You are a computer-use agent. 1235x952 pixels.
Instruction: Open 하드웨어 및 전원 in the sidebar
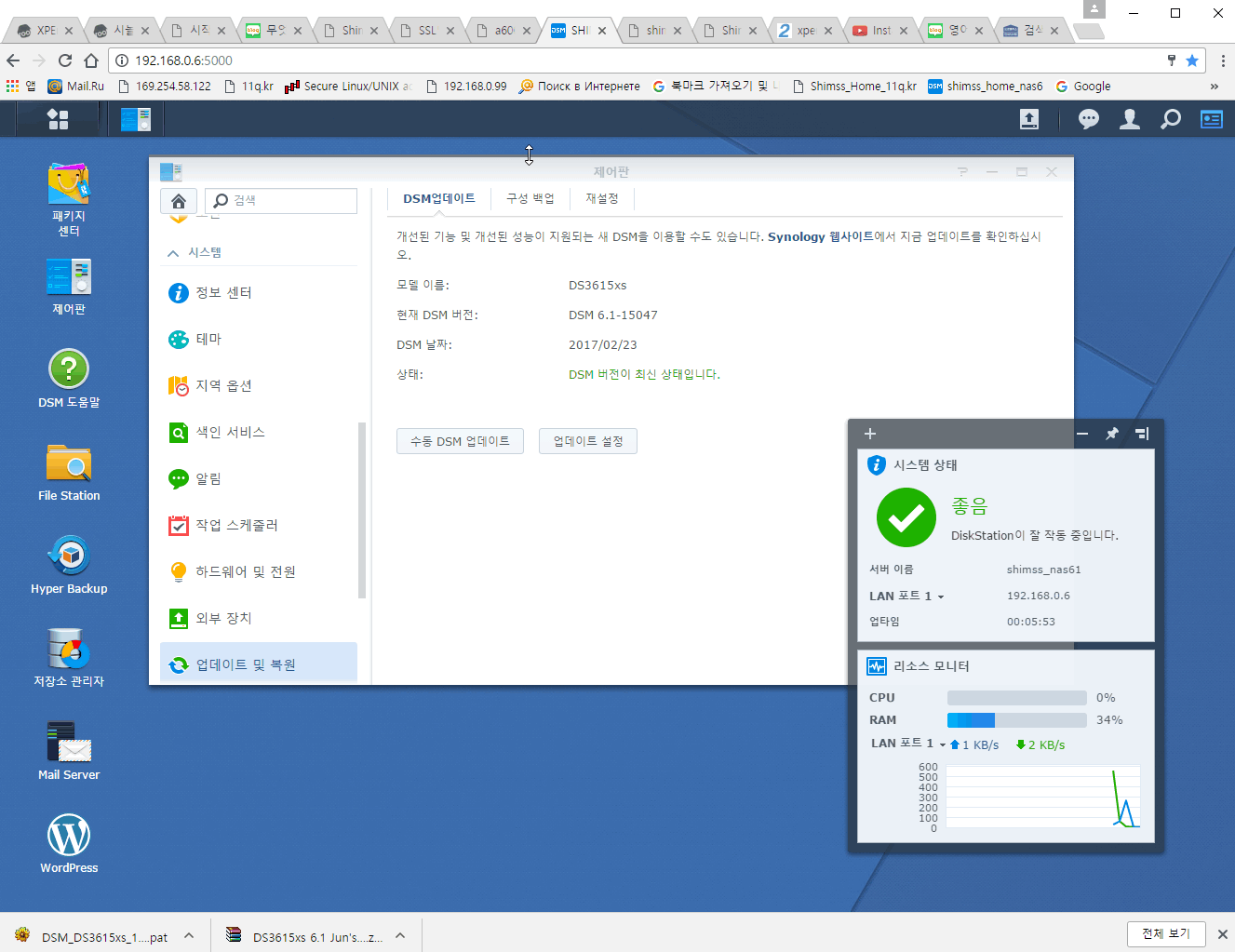[x=259, y=571]
